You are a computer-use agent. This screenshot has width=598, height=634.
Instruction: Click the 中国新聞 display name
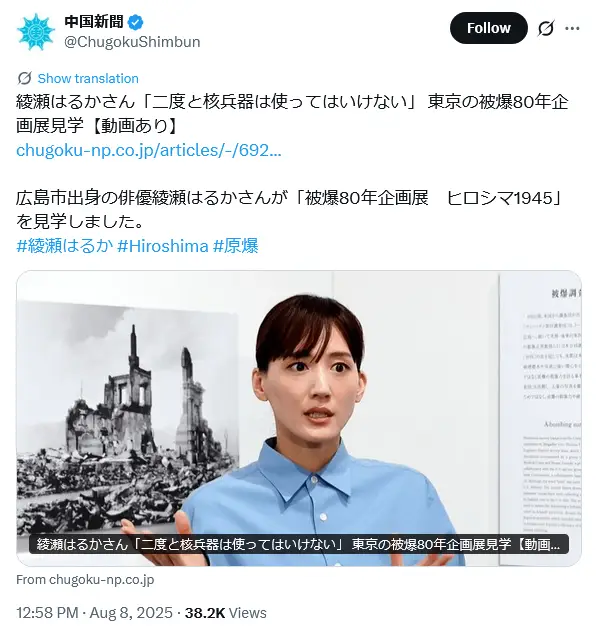tap(94, 22)
